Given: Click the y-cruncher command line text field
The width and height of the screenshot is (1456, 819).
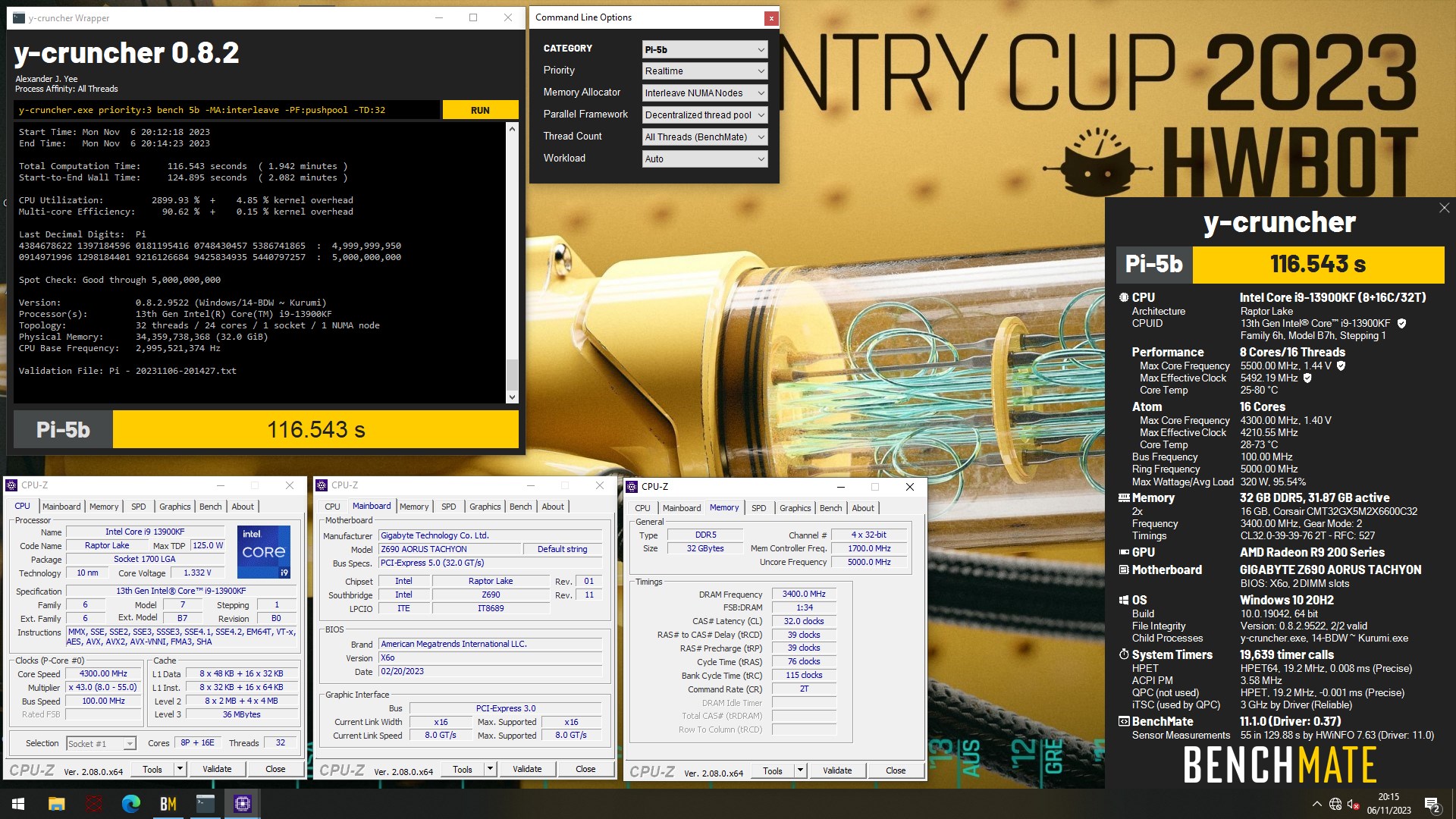Looking at the screenshot, I should tap(227, 110).
